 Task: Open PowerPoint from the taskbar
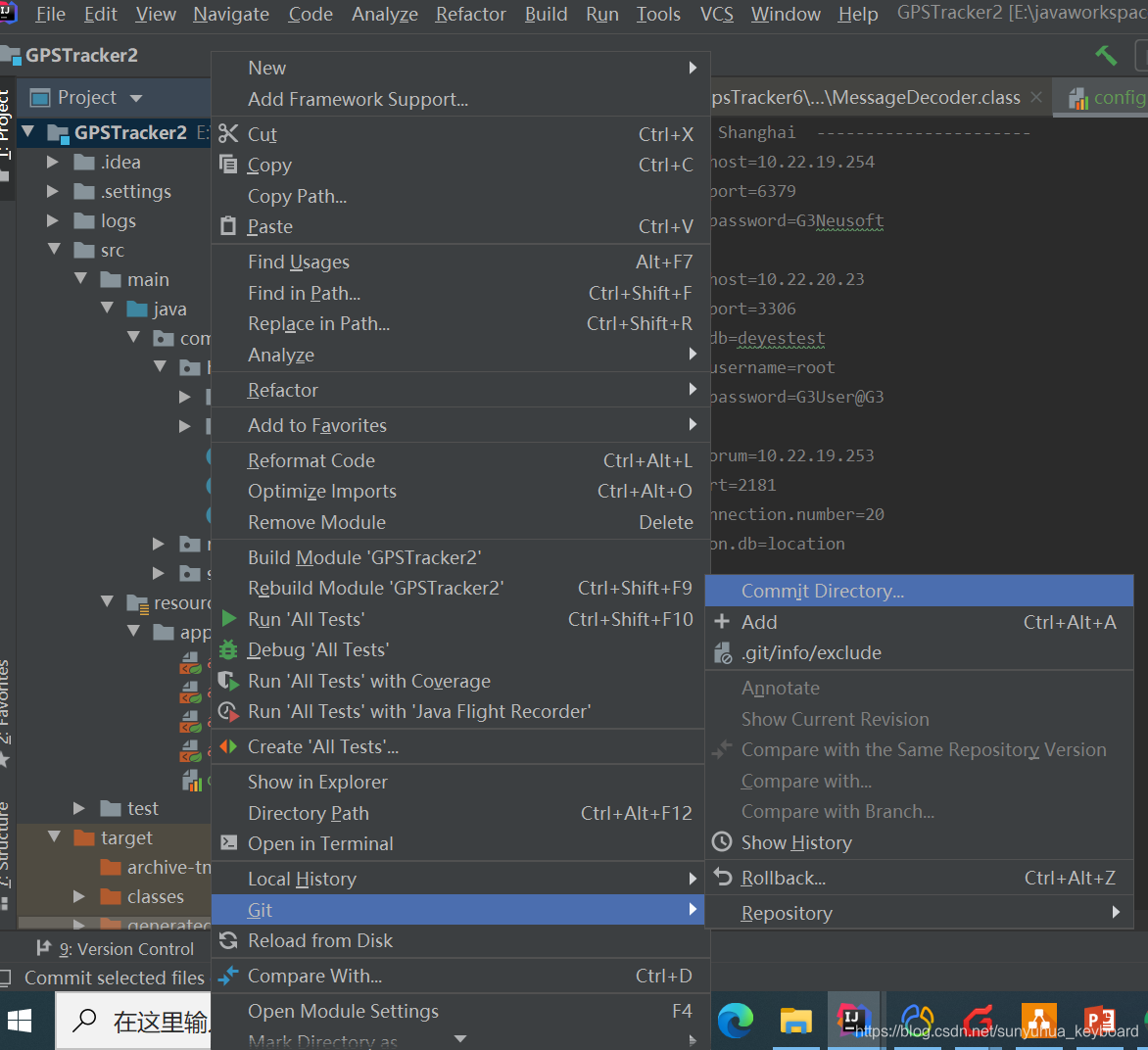(1100, 1021)
